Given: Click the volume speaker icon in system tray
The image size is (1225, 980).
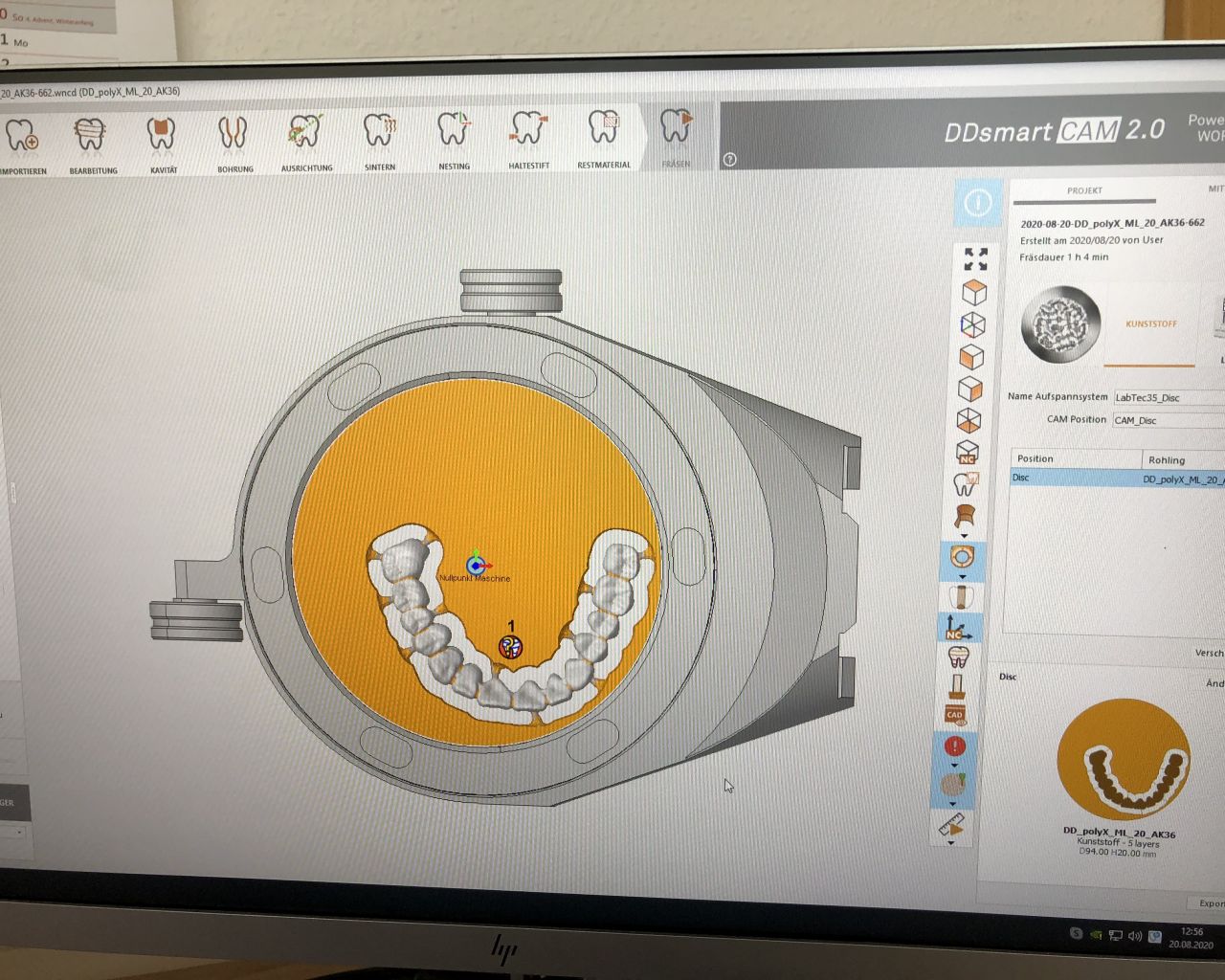Looking at the screenshot, I should point(1135,936).
